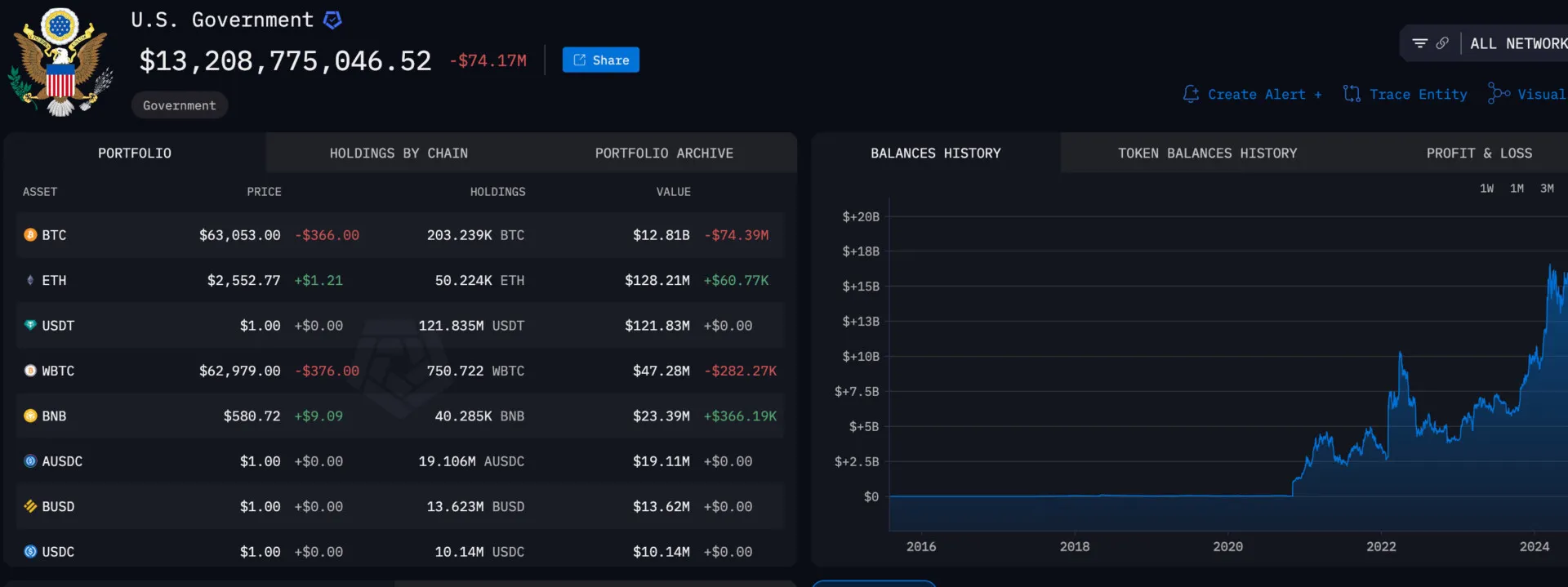Click the ETH coin icon
The width and height of the screenshot is (1568, 587).
30,280
